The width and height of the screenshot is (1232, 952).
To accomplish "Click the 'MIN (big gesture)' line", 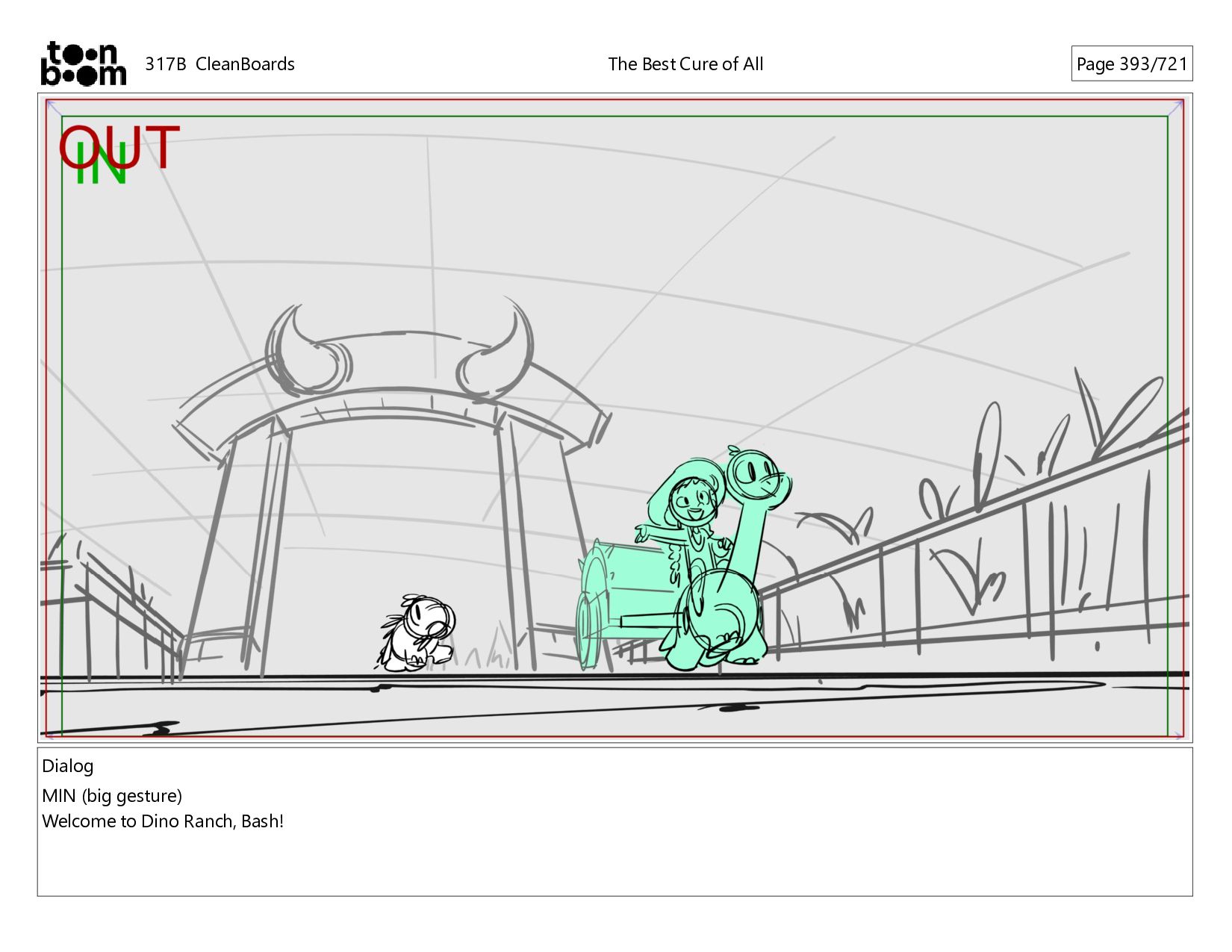I will (x=112, y=796).
